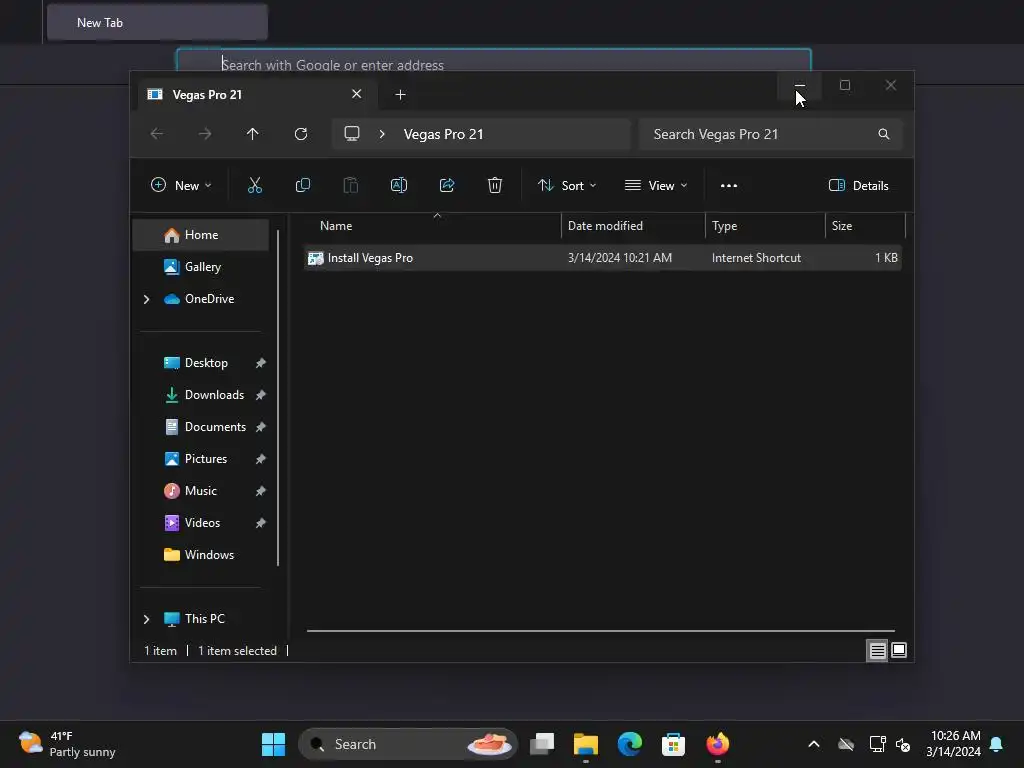Image resolution: width=1024 pixels, height=768 pixels.
Task: Open the clock showing 10:26 AM
Action: pos(953,744)
